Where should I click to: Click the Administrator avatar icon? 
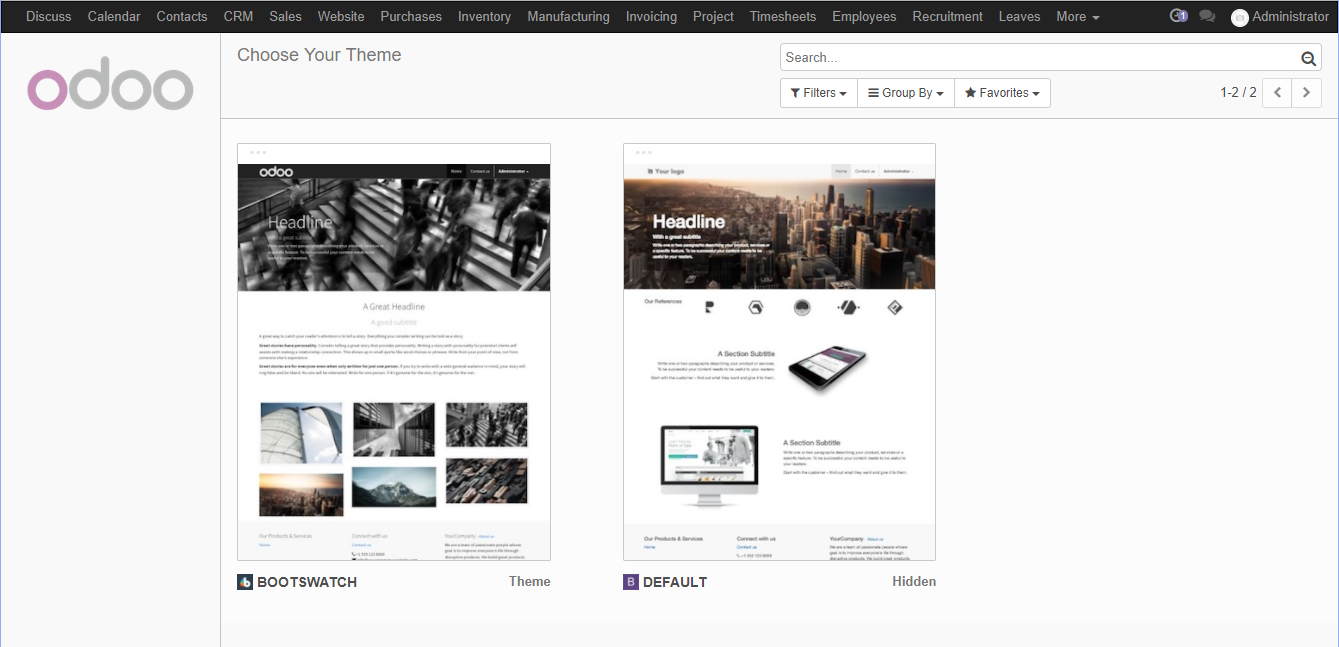(1240, 17)
